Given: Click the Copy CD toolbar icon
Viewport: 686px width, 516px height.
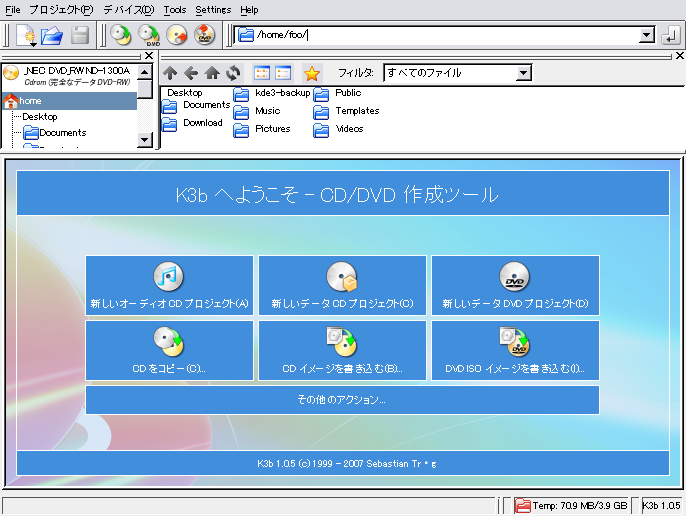Looking at the screenshot, I should 121,36.
